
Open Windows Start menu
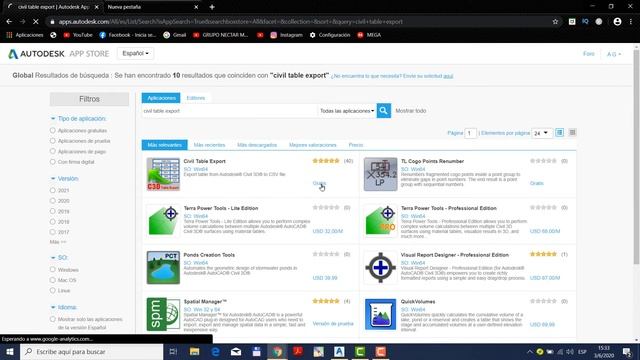pyautogui.click(x=10, y=351)
